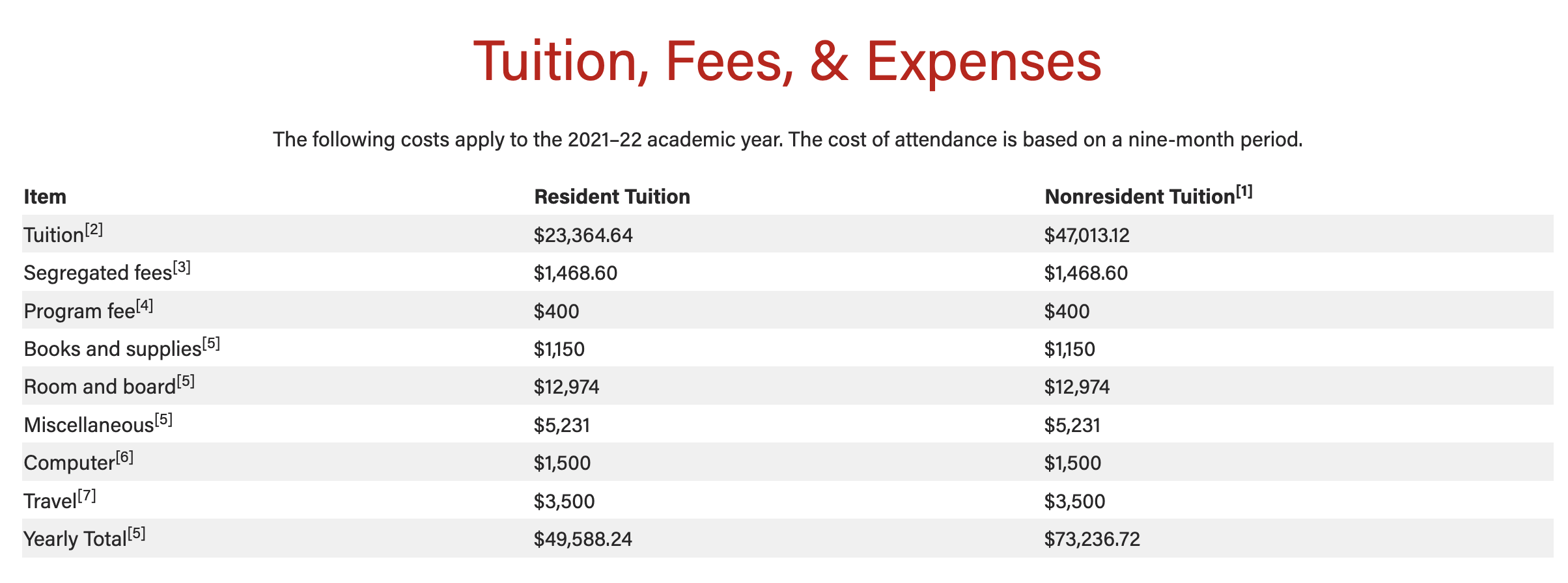The image size is (1568, 583).
Task: Click footnote 4 next to Program fee
Action: pos(145,306)
